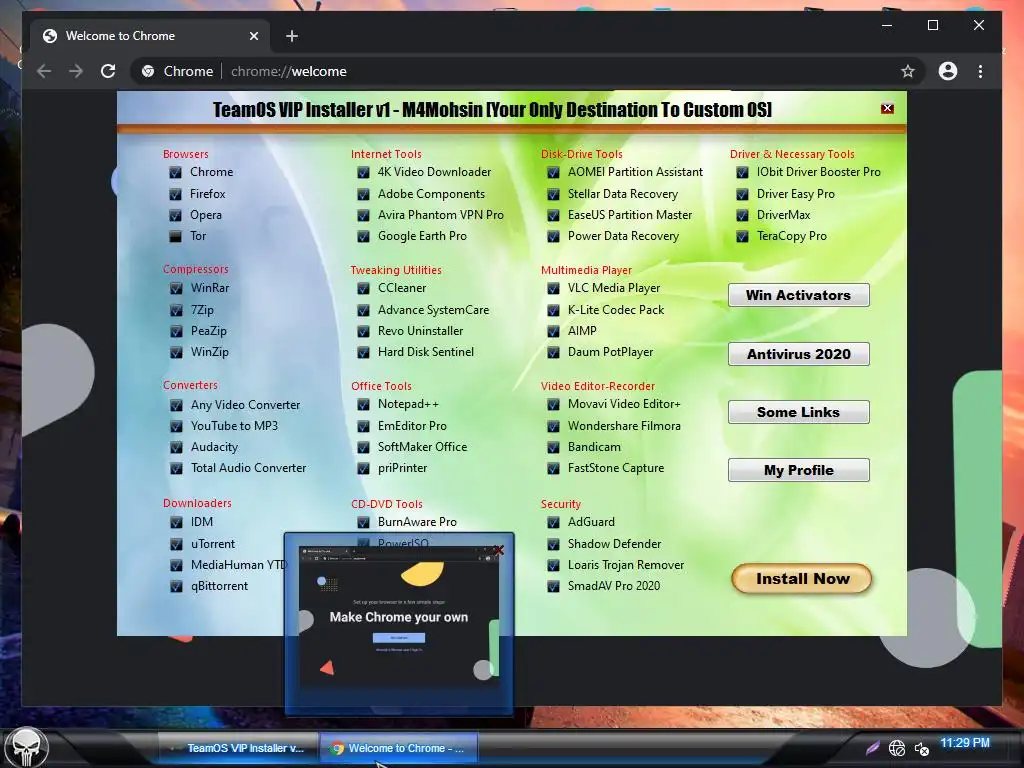Click the Any Video Converter label
1024x768 pixels.
[245, 405]
